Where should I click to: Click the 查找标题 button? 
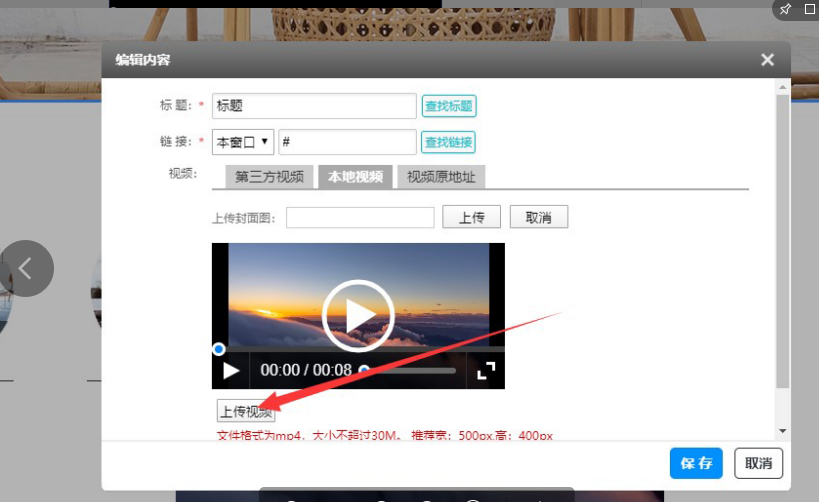[449, 106]
